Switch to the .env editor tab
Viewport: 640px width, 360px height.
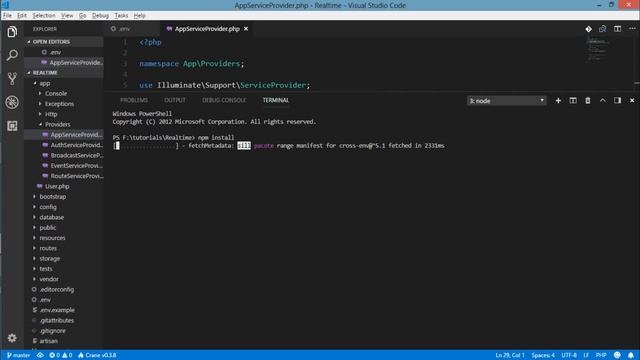tap(132, 29)
